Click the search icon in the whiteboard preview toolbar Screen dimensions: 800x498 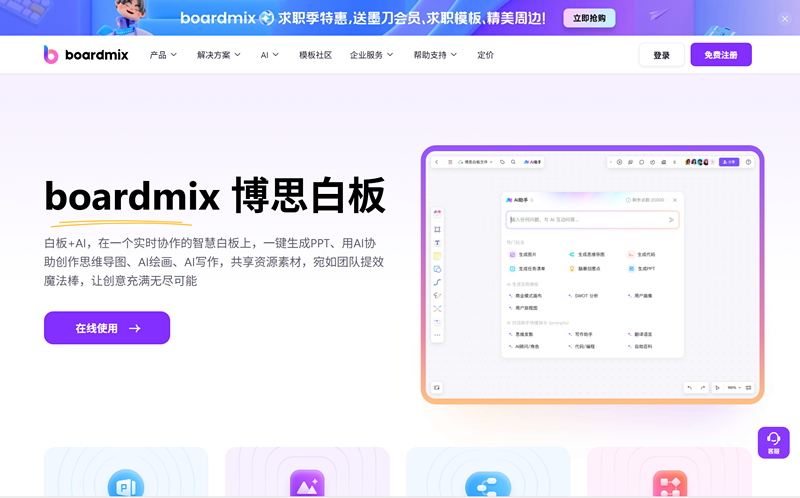point(513,162)
